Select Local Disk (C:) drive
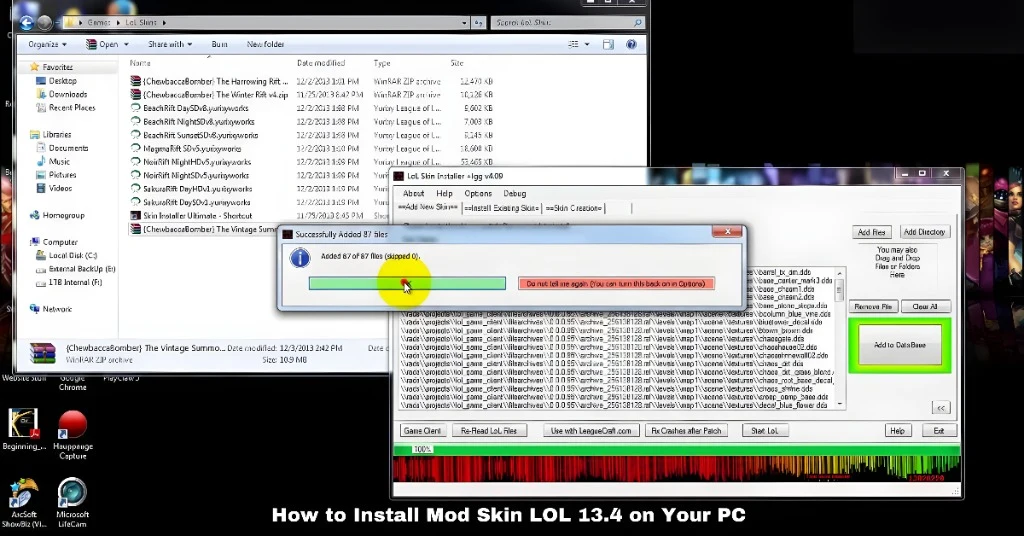Screen dimensions: 1024x536 point(72,255)
